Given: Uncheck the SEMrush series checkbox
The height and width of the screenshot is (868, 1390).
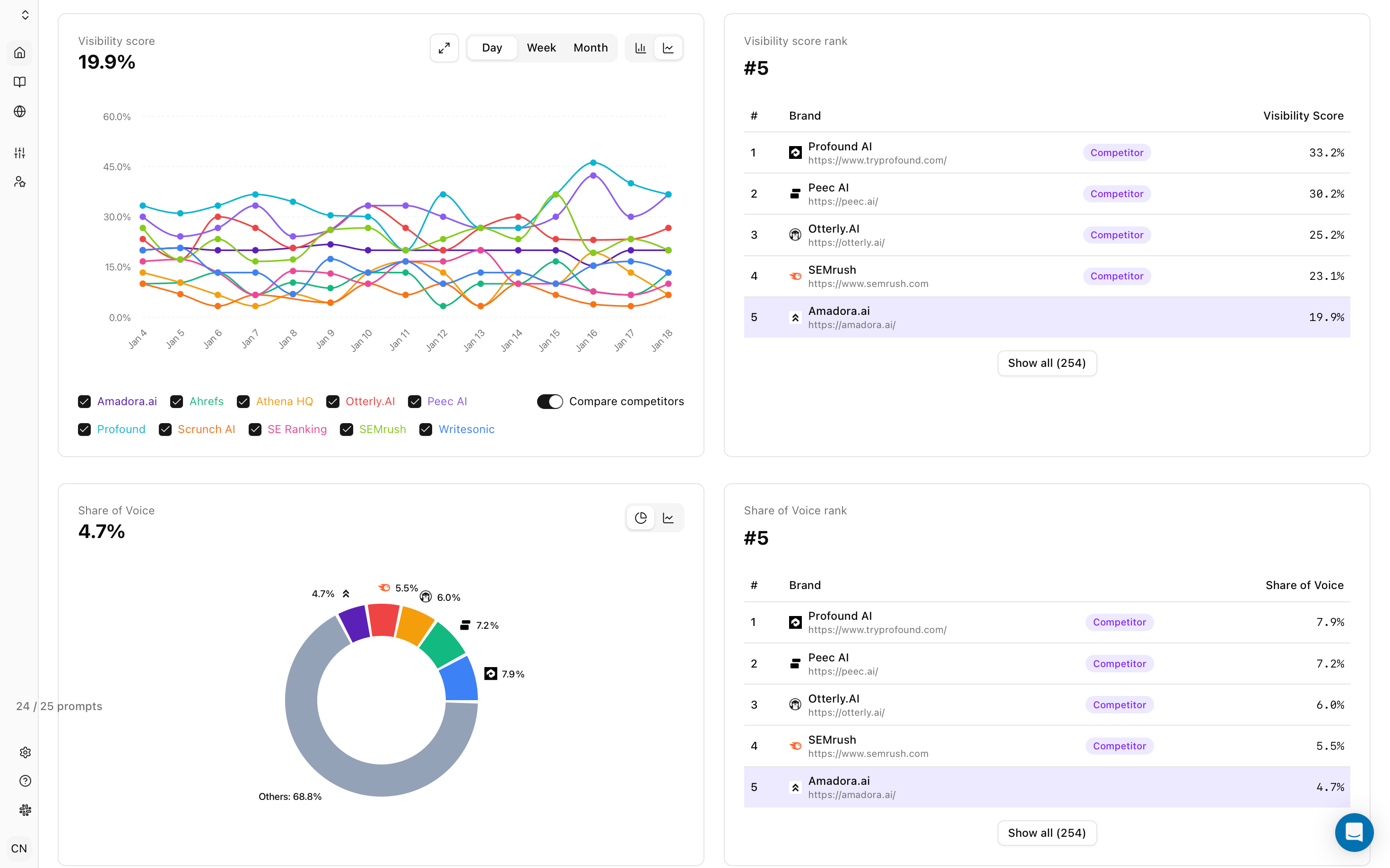Looking at the screenshot, I should [x=347, y=429].
